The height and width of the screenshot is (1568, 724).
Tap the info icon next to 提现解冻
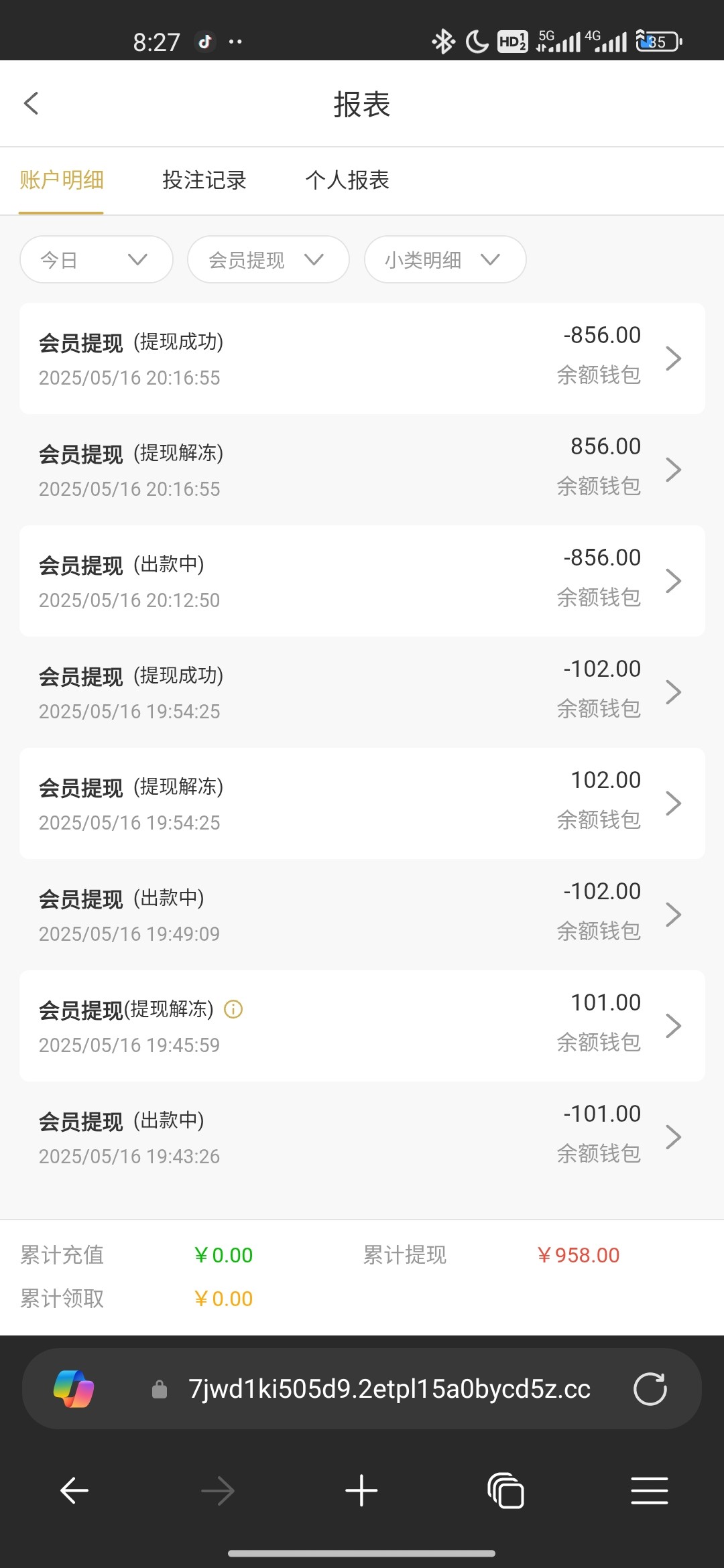233,1009
